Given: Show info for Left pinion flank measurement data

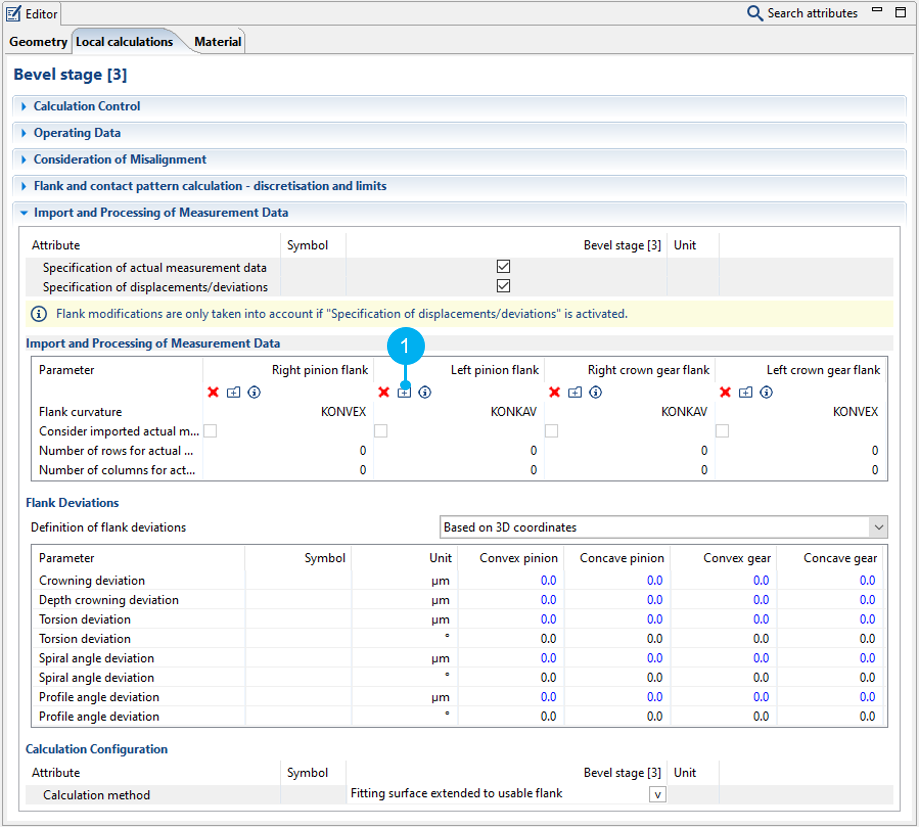Looking at the screenshot, I should [424, 392].
